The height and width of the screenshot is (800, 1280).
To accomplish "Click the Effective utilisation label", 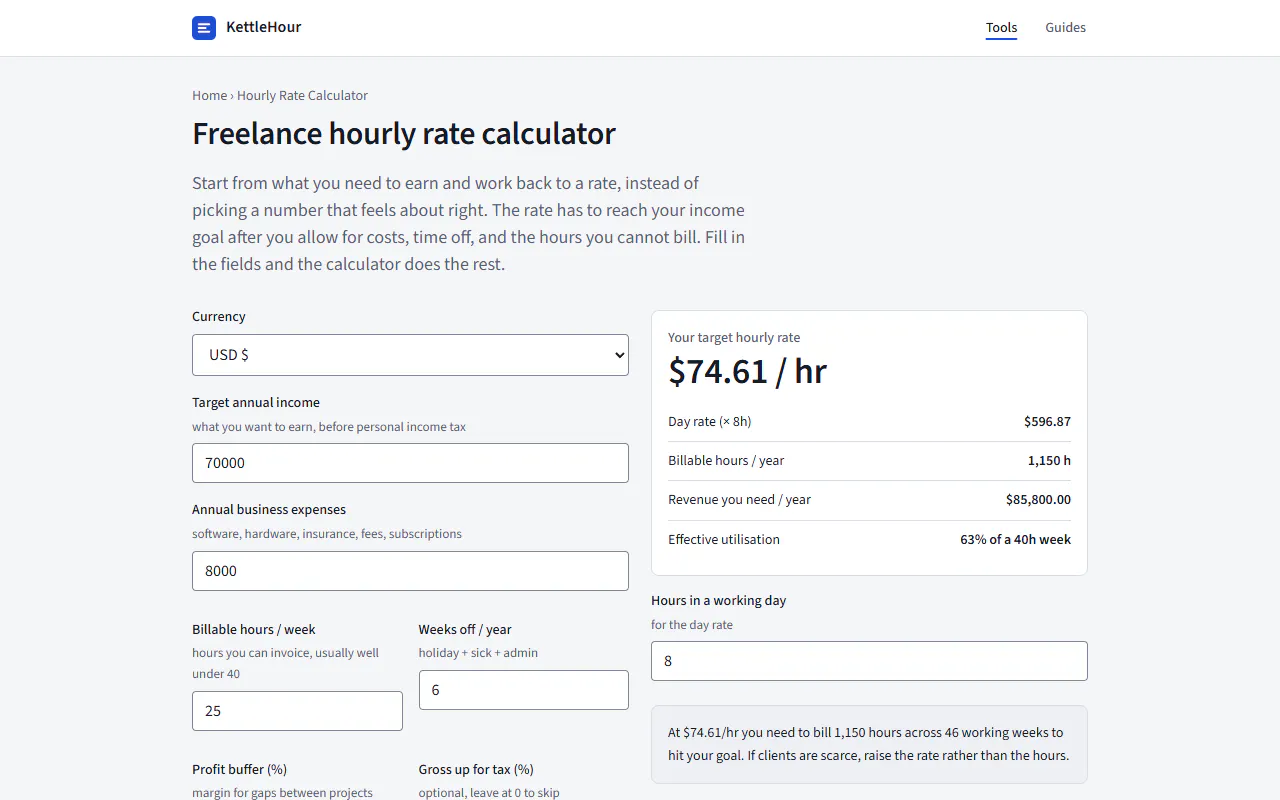I will point(724,540).
